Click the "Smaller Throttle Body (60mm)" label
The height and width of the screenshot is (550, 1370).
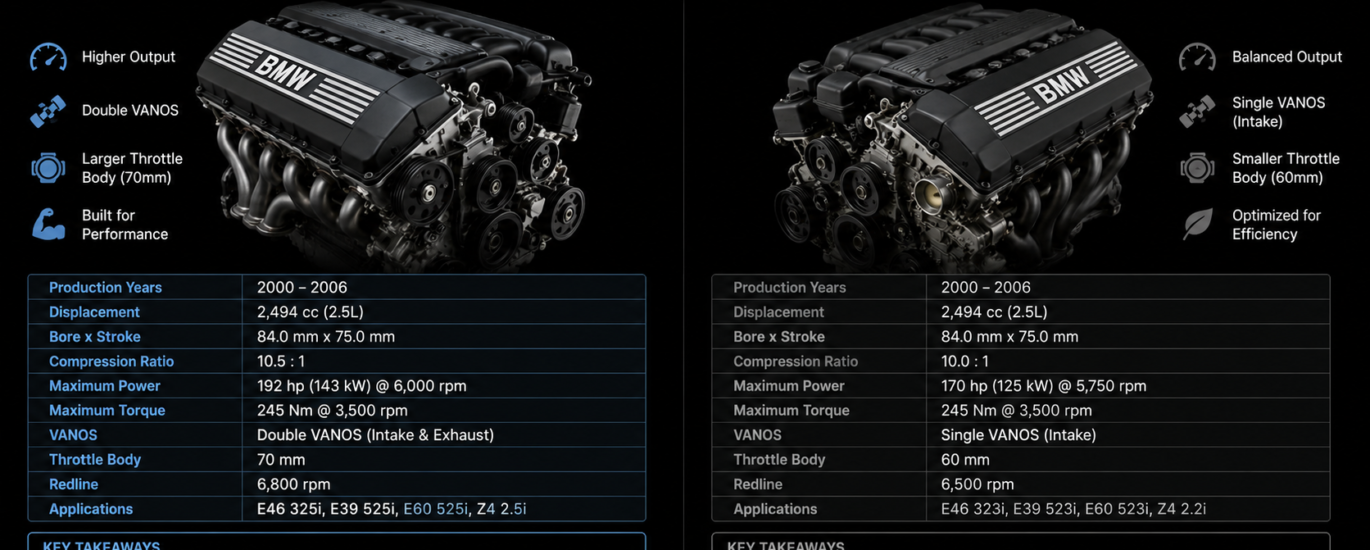[x=1285, y=168]
